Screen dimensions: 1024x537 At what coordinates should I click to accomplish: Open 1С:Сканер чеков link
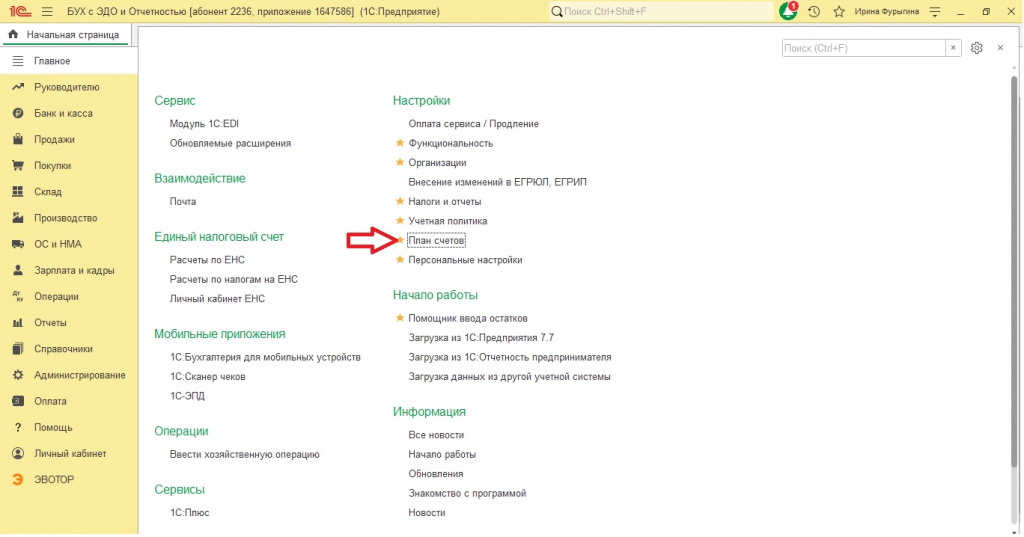point(208,376)
